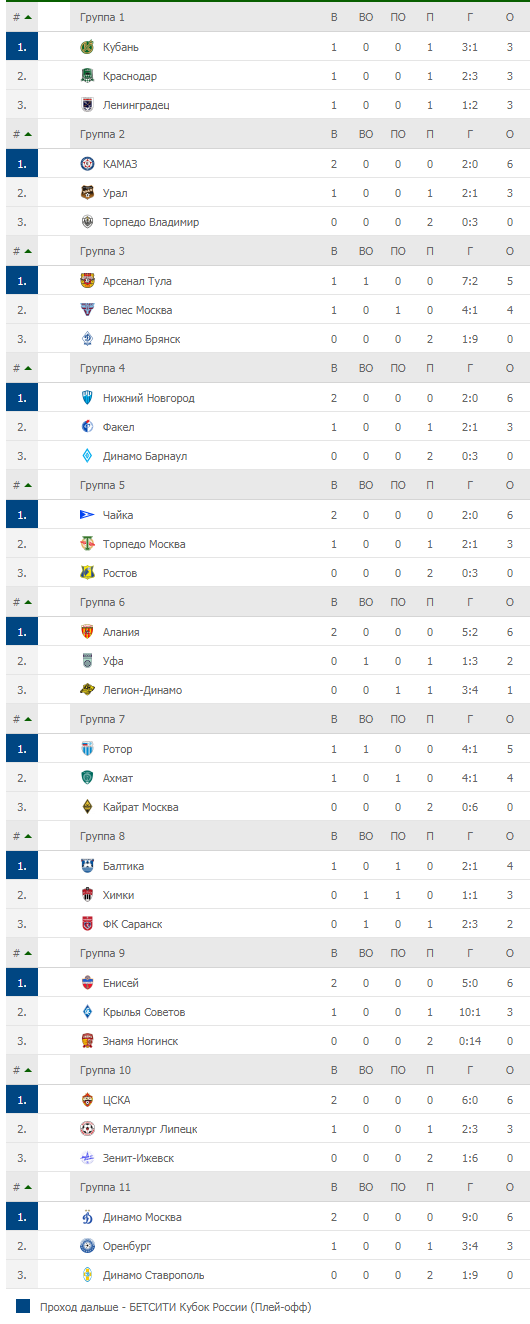Open the Краснодар team link
Image resolution: width=530 pixels, height=1324 pixels.
[x=129, y=76]
